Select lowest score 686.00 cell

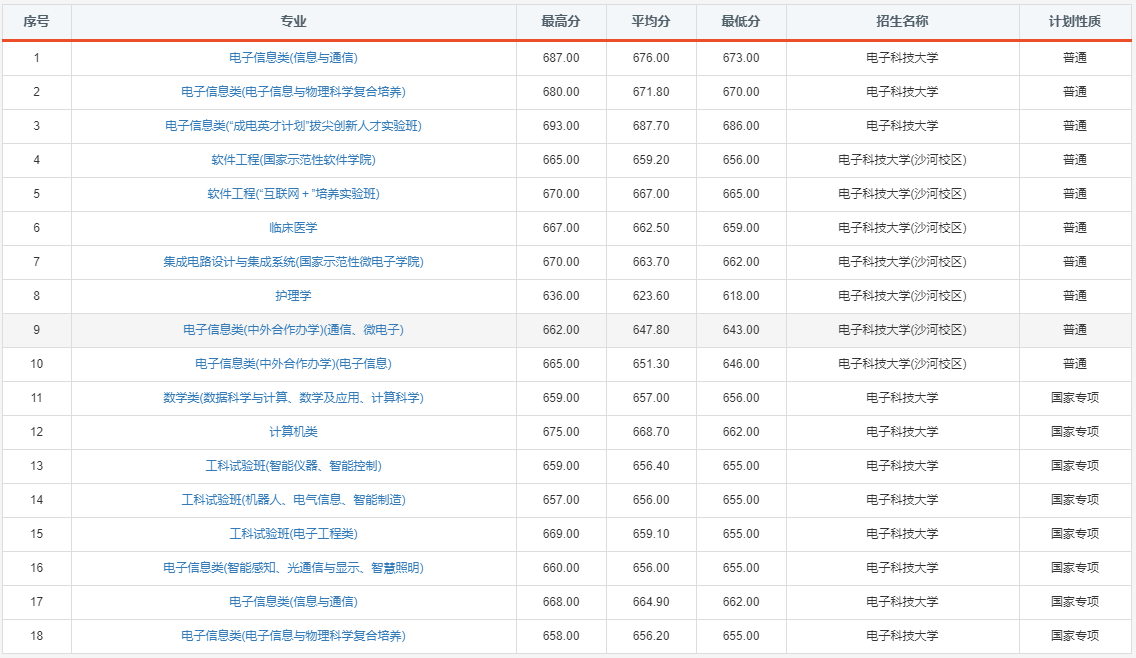tap(740, 126)
